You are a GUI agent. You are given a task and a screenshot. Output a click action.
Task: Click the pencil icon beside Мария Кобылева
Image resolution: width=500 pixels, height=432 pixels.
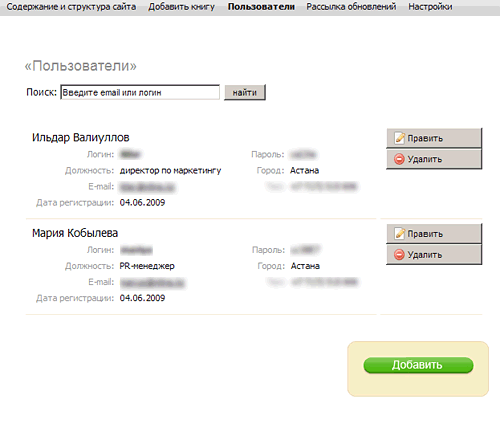pos(399,233)
